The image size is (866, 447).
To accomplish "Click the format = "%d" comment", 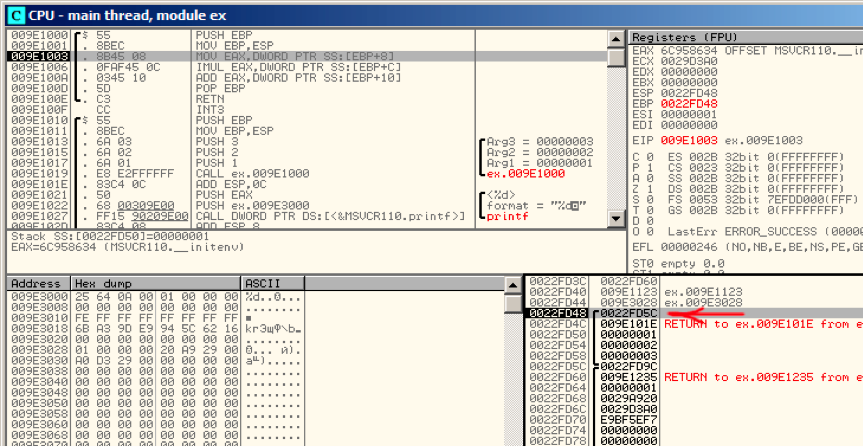I will 536,206.
